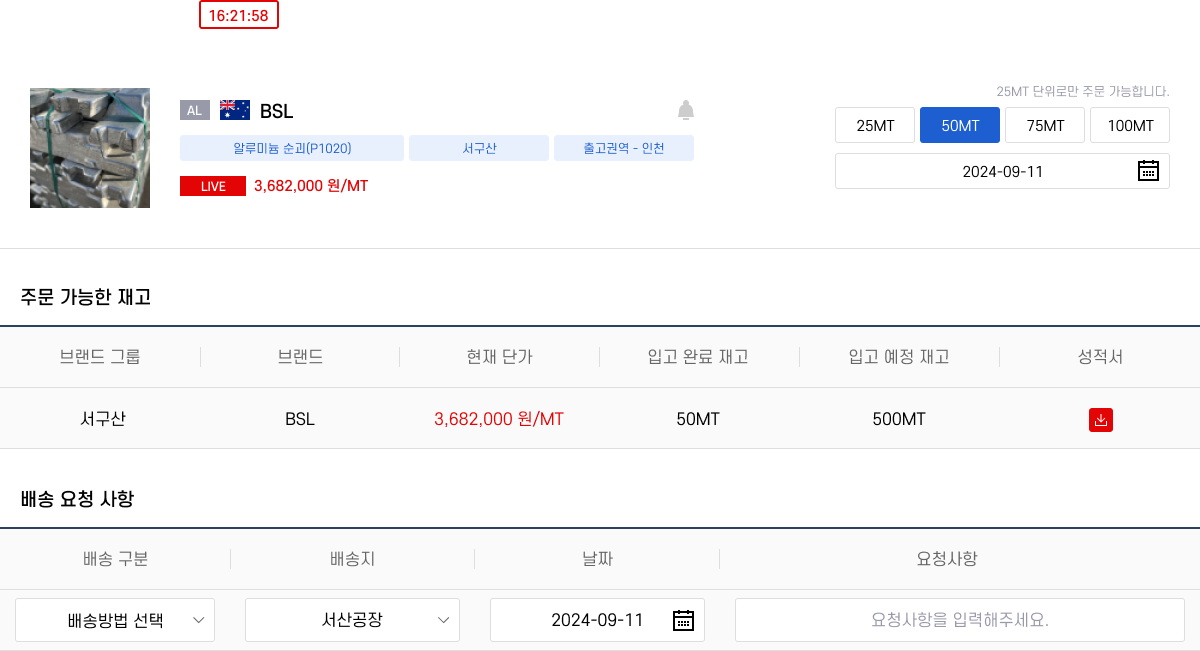Screen dimensions: 1200x651
Task: Select the 25MT quantity option
Action: [x=875, y=126]
